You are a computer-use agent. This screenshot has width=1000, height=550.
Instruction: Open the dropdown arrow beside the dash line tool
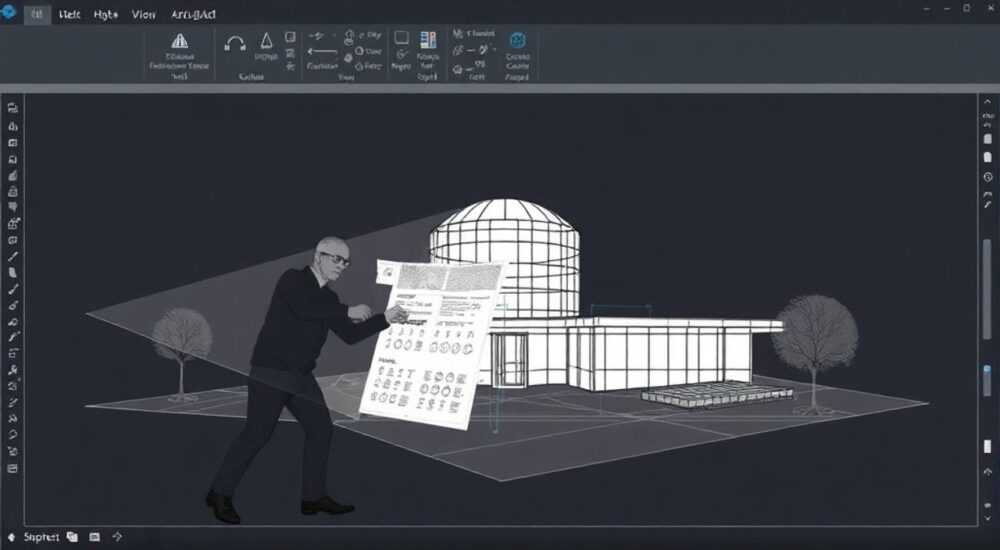click(x=335, y=36)
